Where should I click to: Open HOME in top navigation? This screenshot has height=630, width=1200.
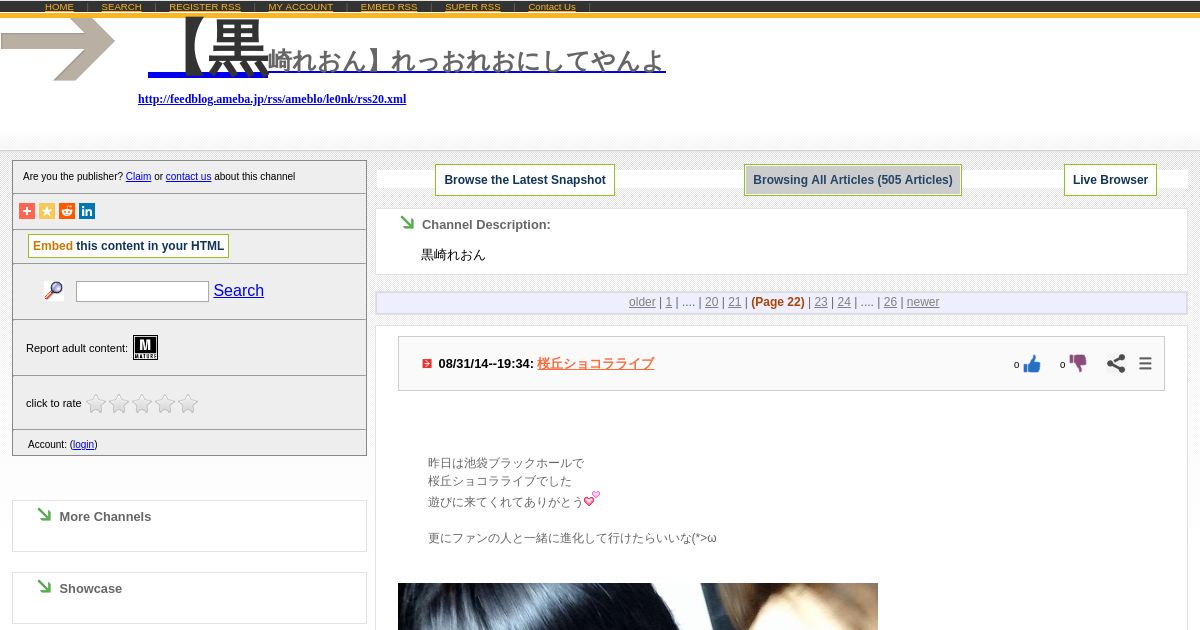pyautogui.click(x=59, y=7)
